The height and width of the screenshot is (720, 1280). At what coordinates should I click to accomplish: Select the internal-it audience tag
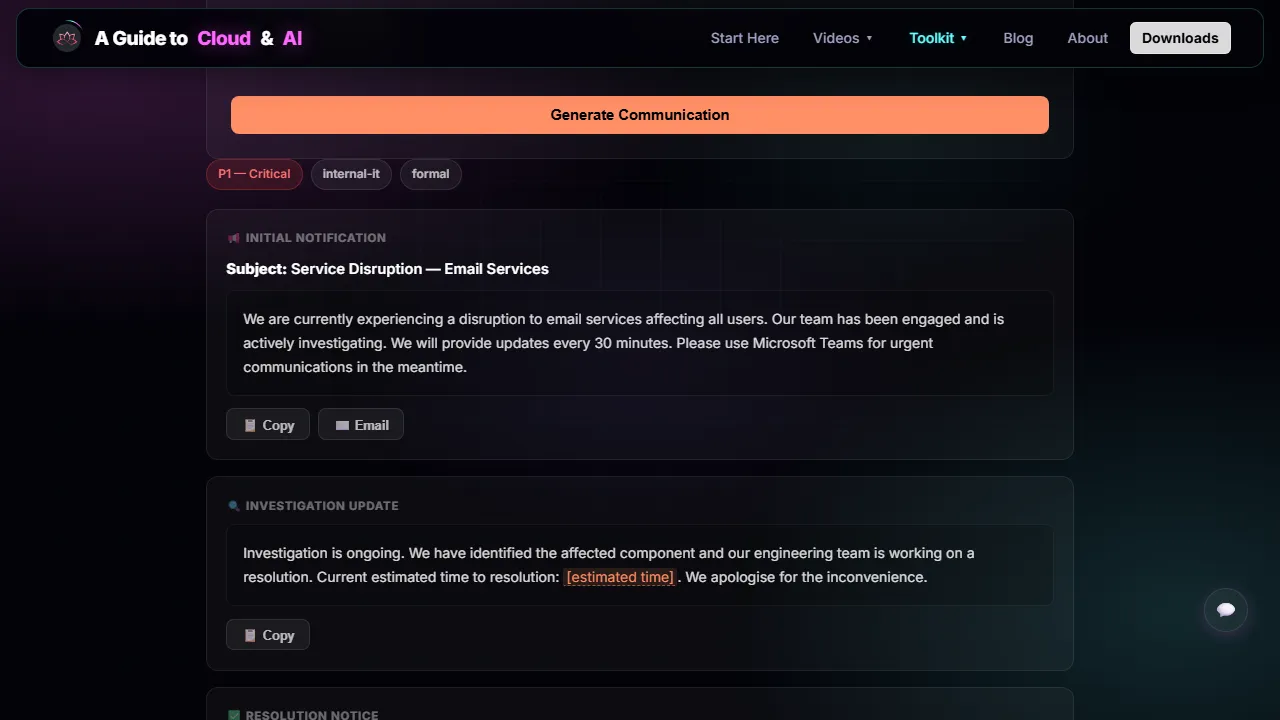pyautogui.click(x=351, y=174)
